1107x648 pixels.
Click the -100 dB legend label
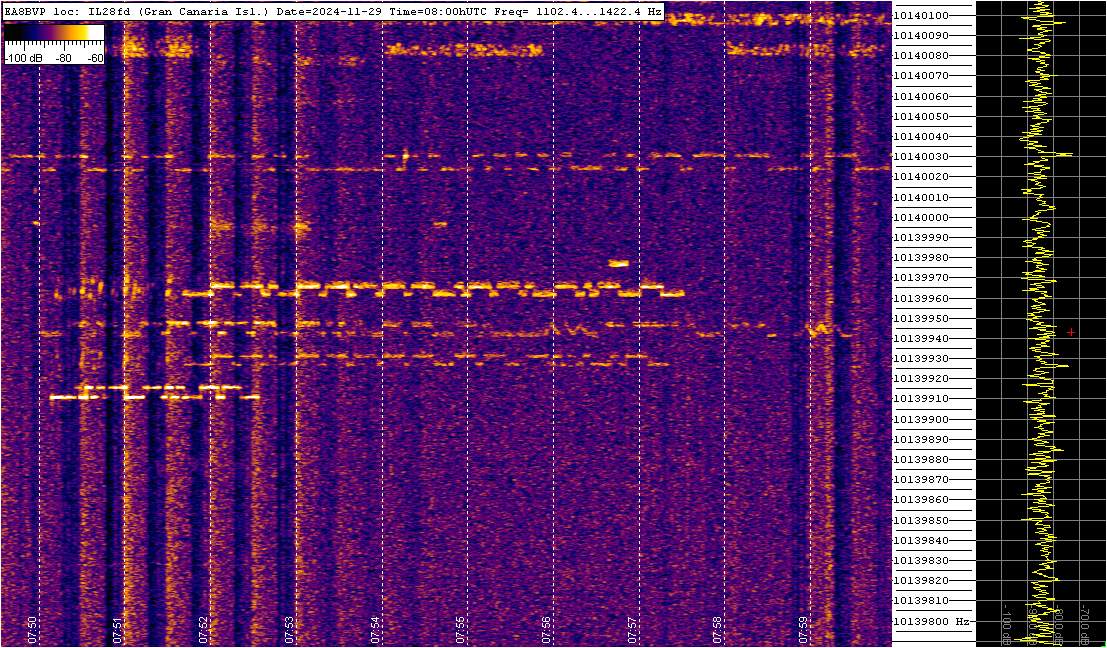(21, 59)
